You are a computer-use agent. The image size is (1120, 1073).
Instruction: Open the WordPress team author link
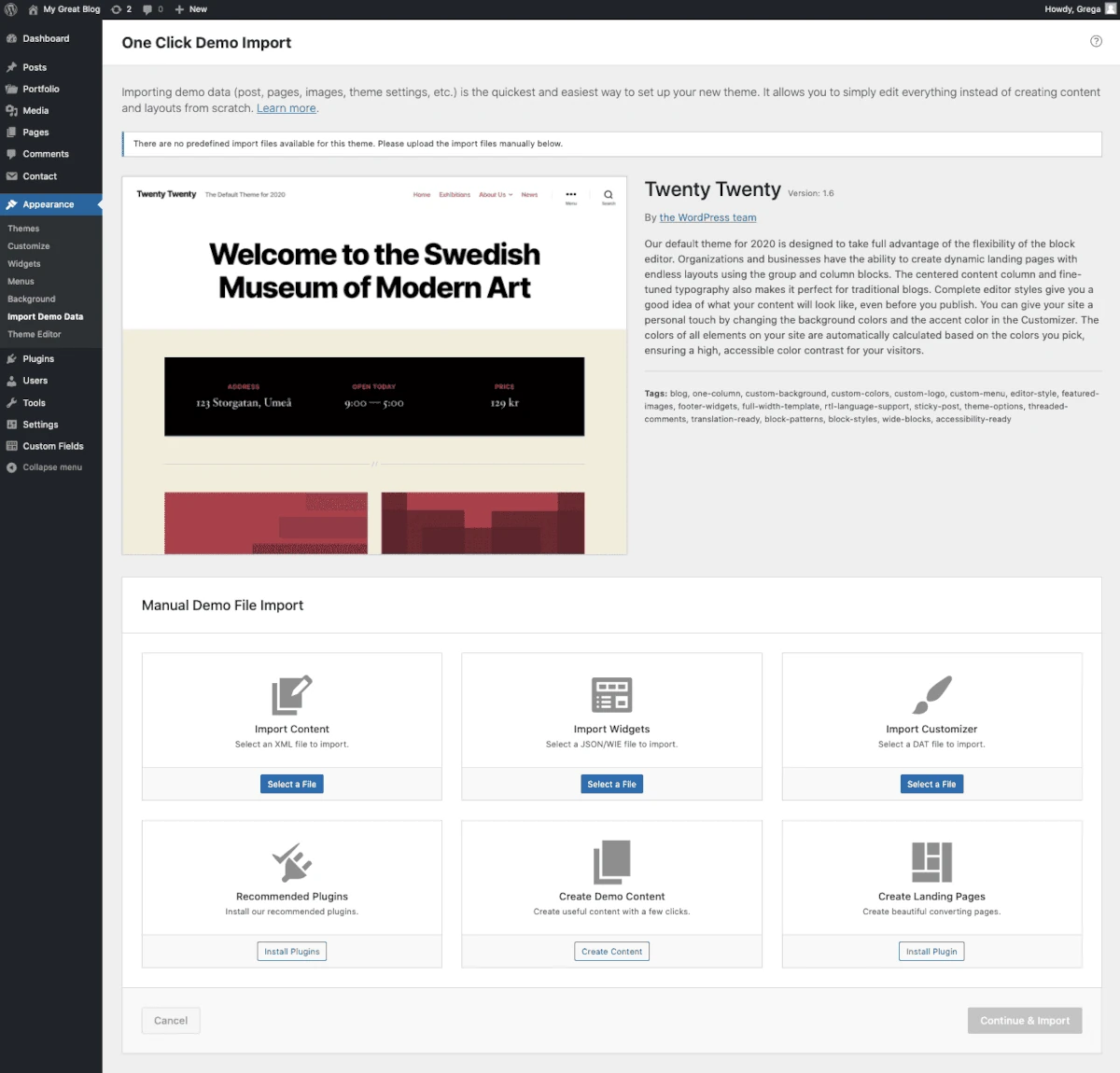click(708, 217)
